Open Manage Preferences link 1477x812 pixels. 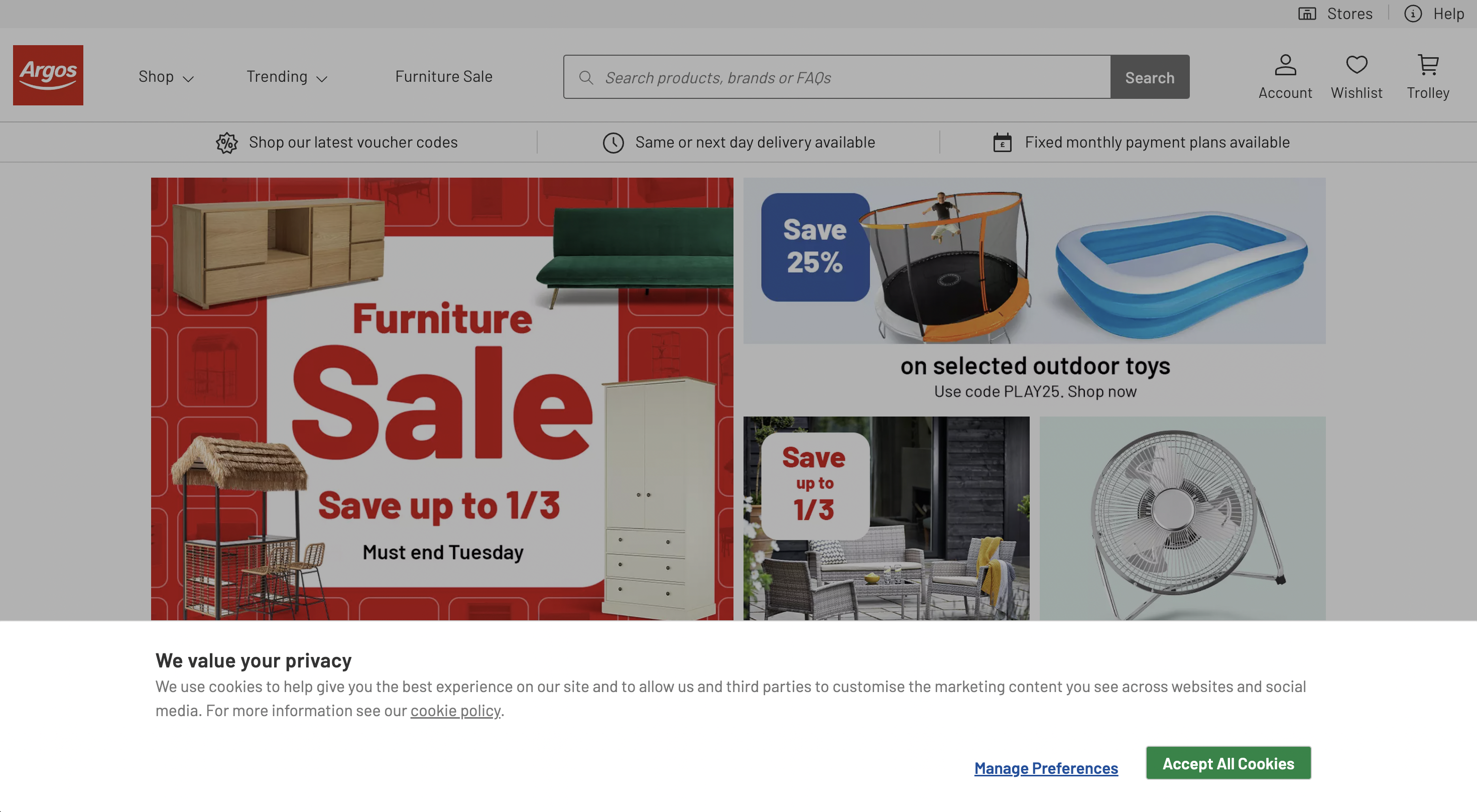1046,768
